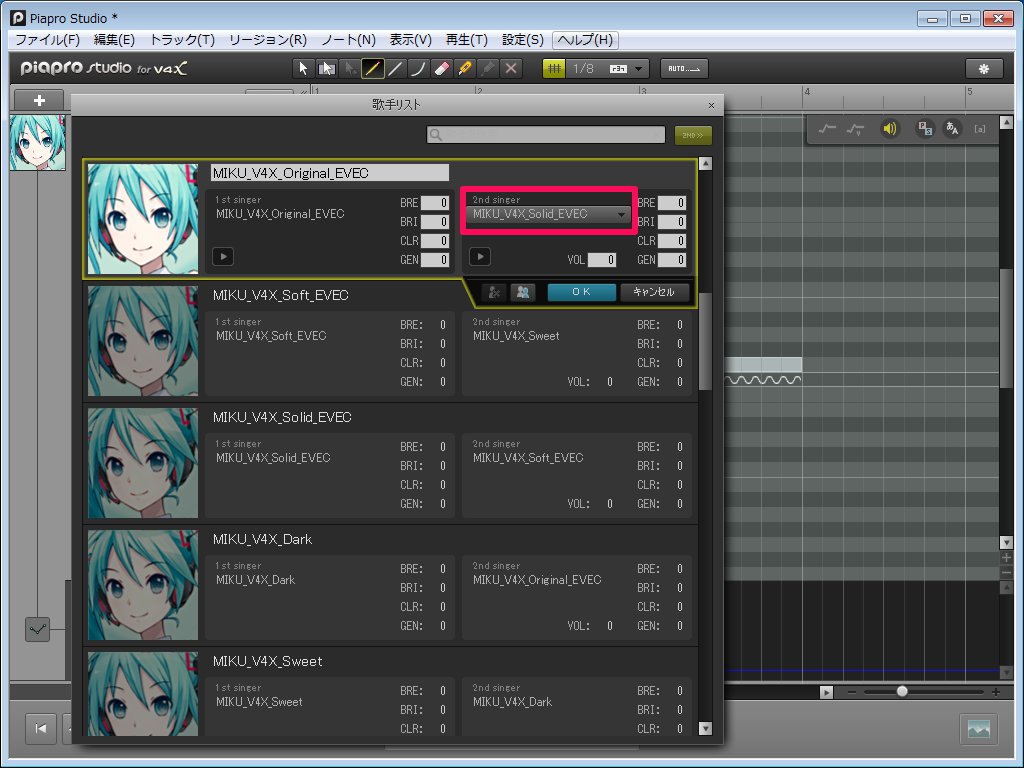1024x768 pixels.
Task: Toggle the pitch curve display icon
Action: 827,129
